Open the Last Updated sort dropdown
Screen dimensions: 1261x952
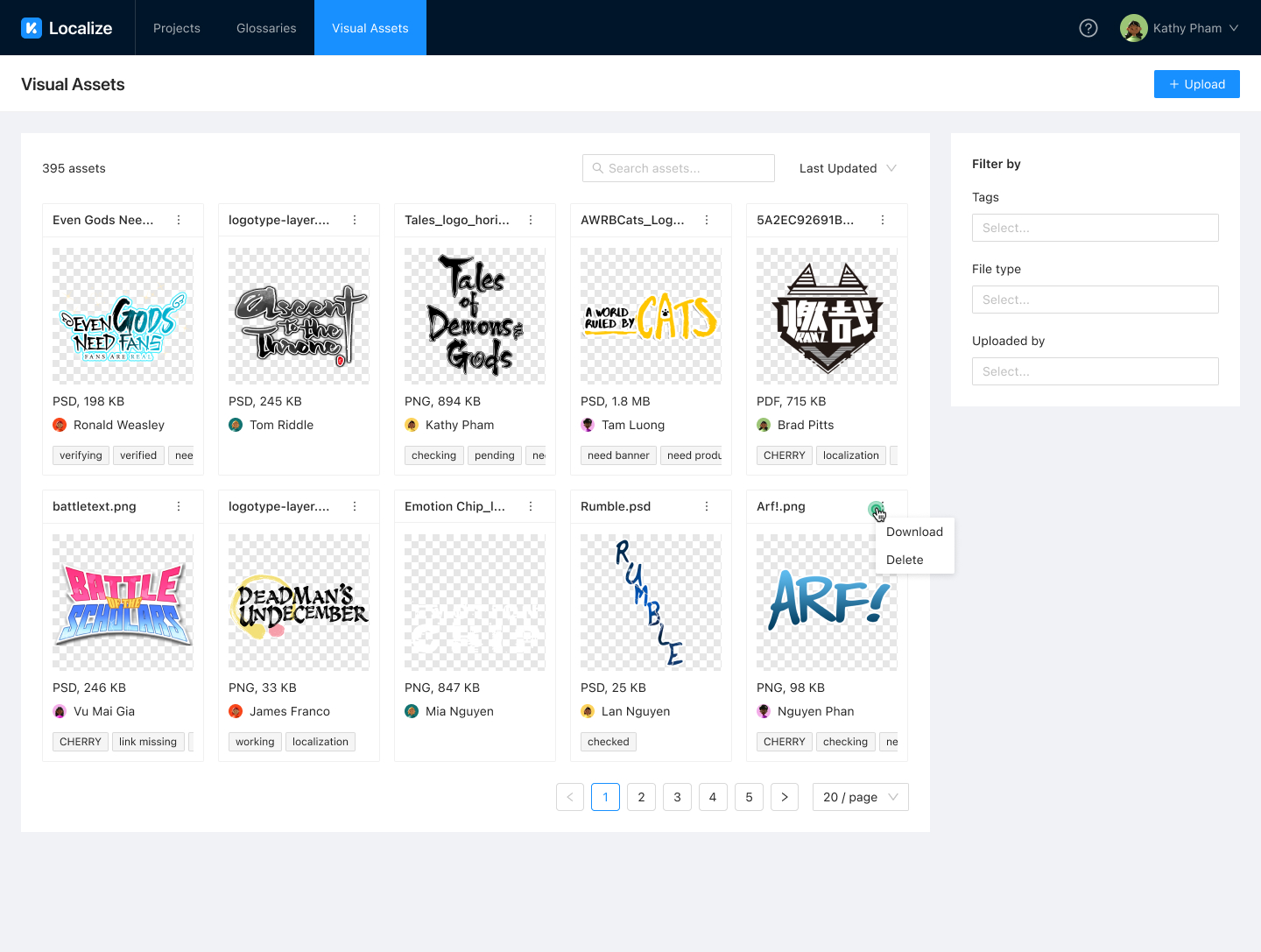[x=847, y=168]
